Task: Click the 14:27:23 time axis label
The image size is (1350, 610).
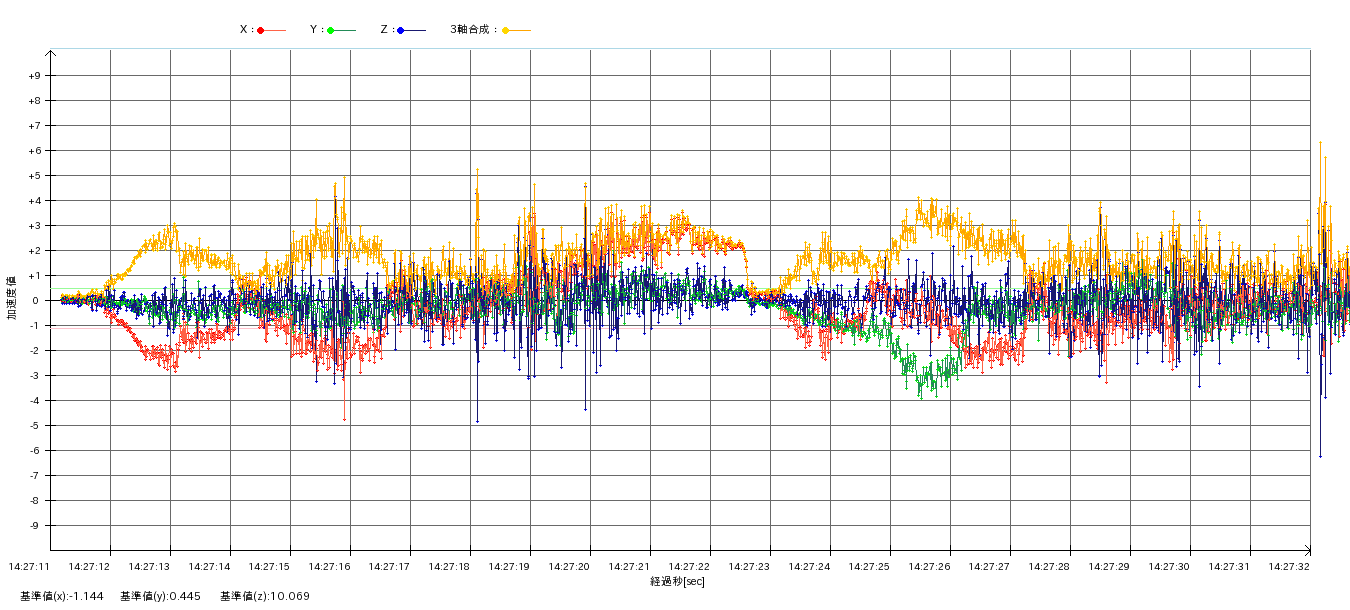Action: point(749,566)
